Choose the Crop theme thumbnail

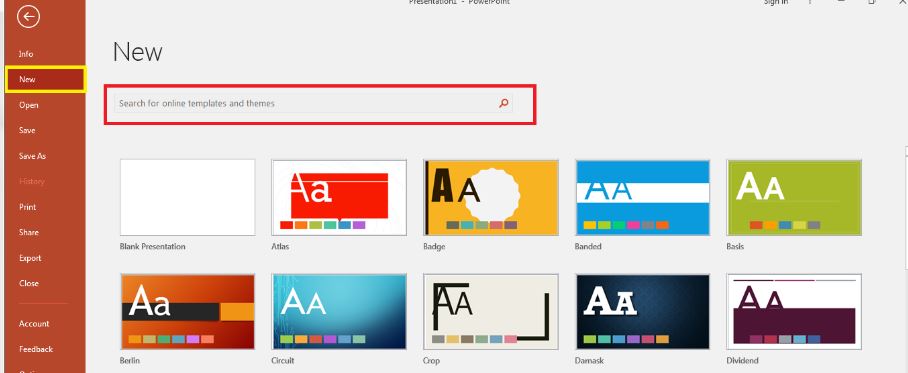coord(491,312)
